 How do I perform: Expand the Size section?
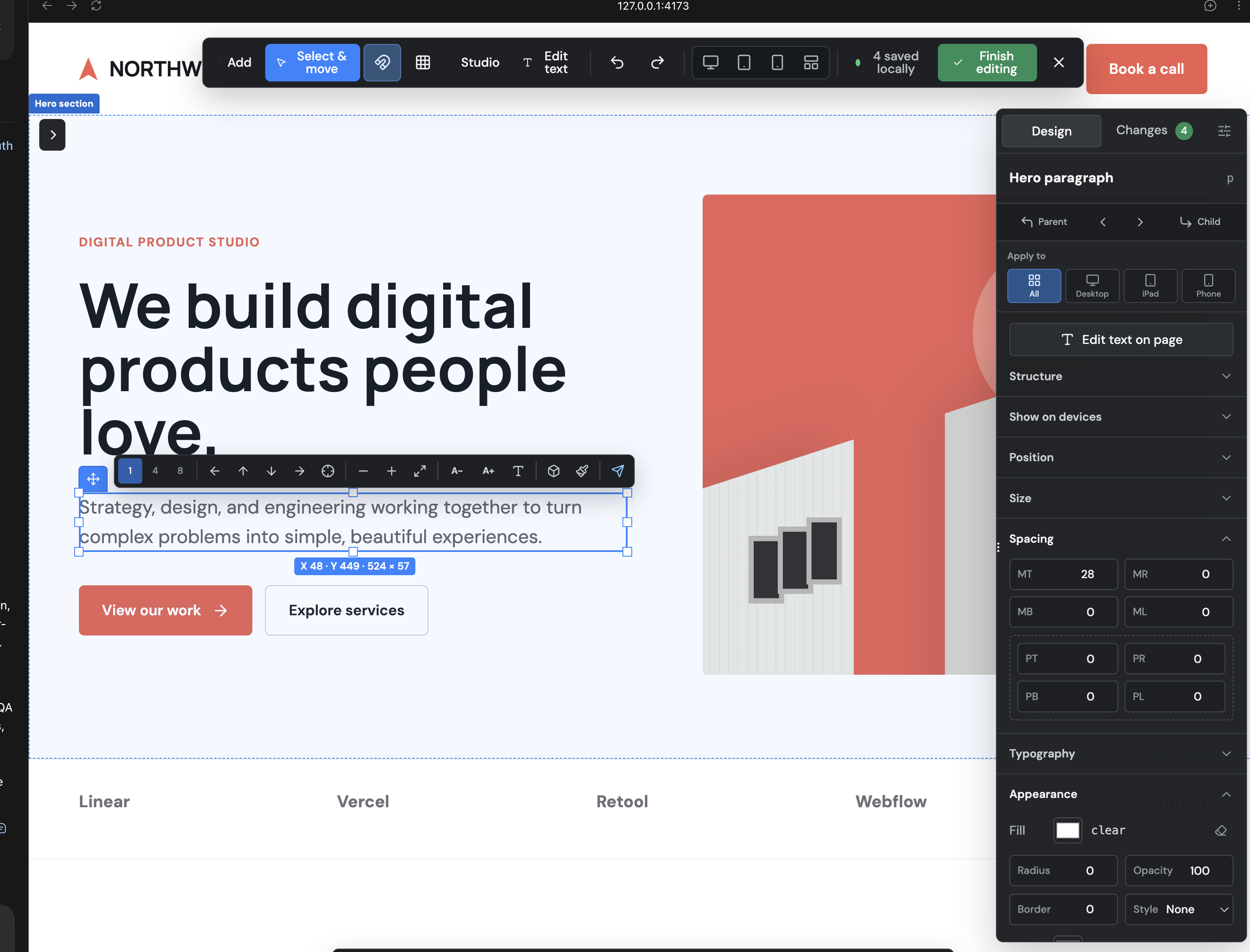pyautogui.click(x=1120, y=498)
